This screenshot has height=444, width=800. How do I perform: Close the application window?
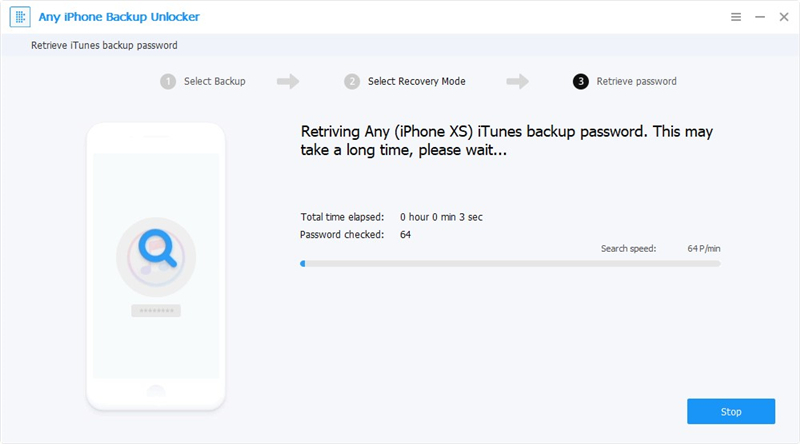784,17
